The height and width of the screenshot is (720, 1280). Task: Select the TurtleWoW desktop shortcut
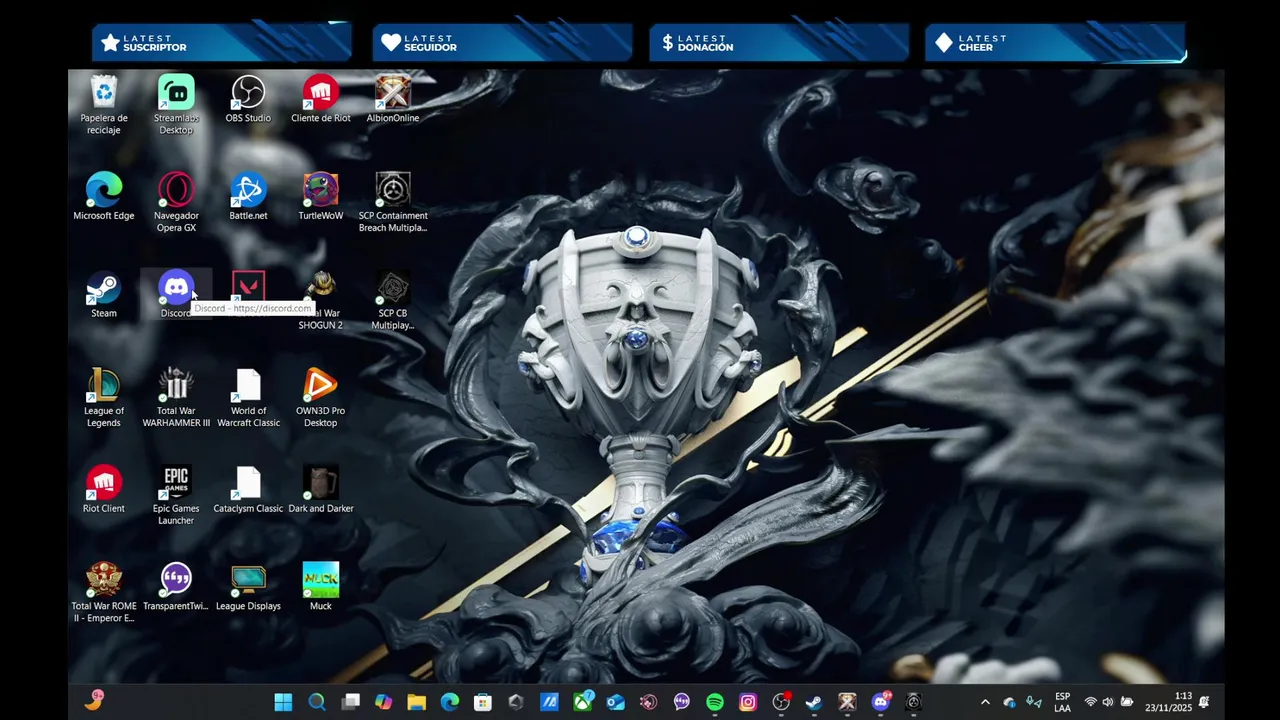pos(321,196)
